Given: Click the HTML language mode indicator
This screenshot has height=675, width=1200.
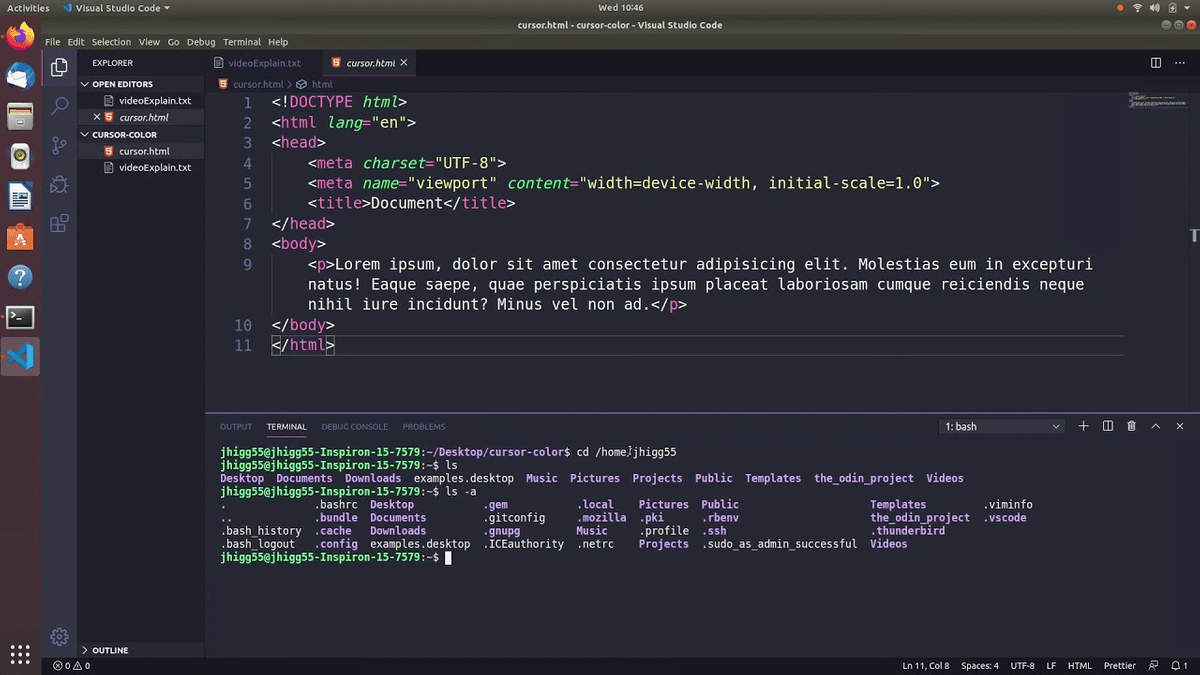Looking at the screenshot, I should point(1080,665).
